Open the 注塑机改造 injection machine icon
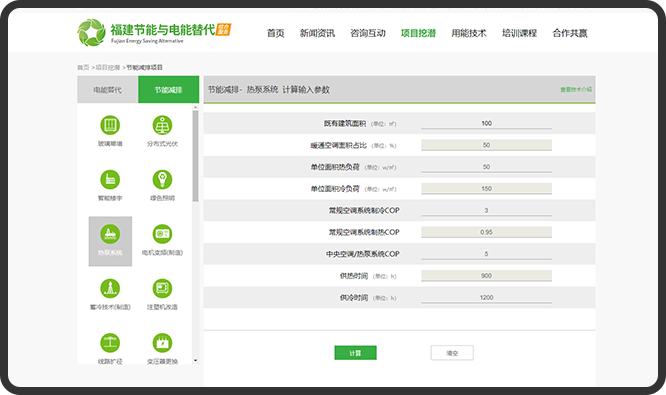Screen dimensions: 666x395 [x=162, y=288]
